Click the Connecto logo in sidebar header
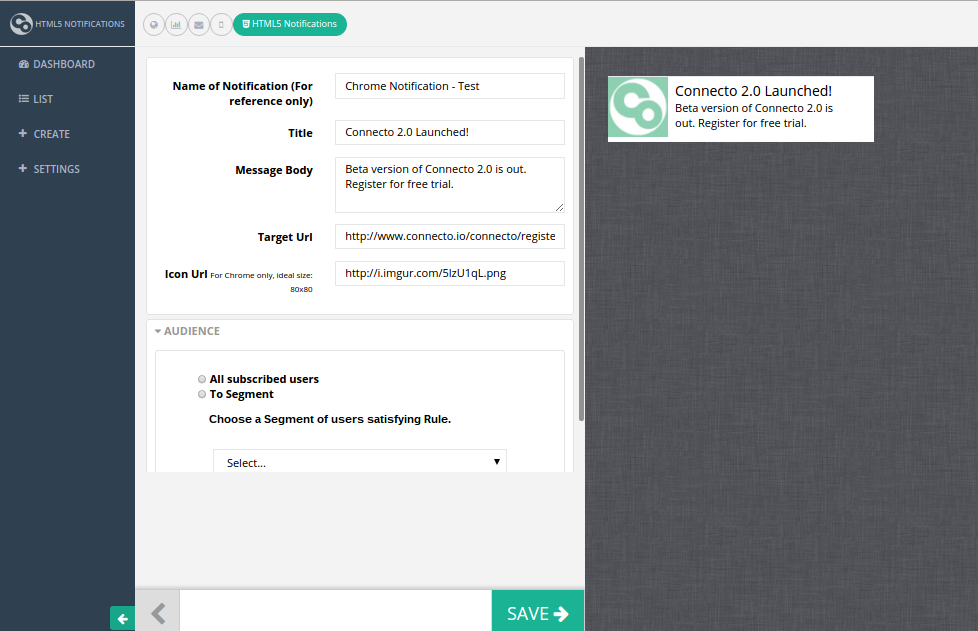The width and height of the screenshot is (978, 631). 21,24
